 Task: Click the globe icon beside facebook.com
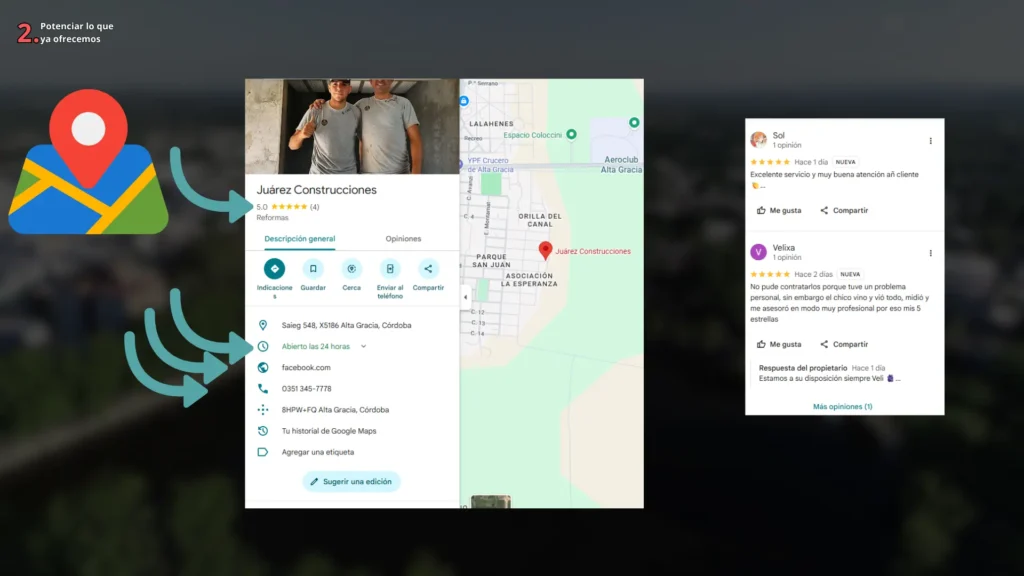[263, 367]
